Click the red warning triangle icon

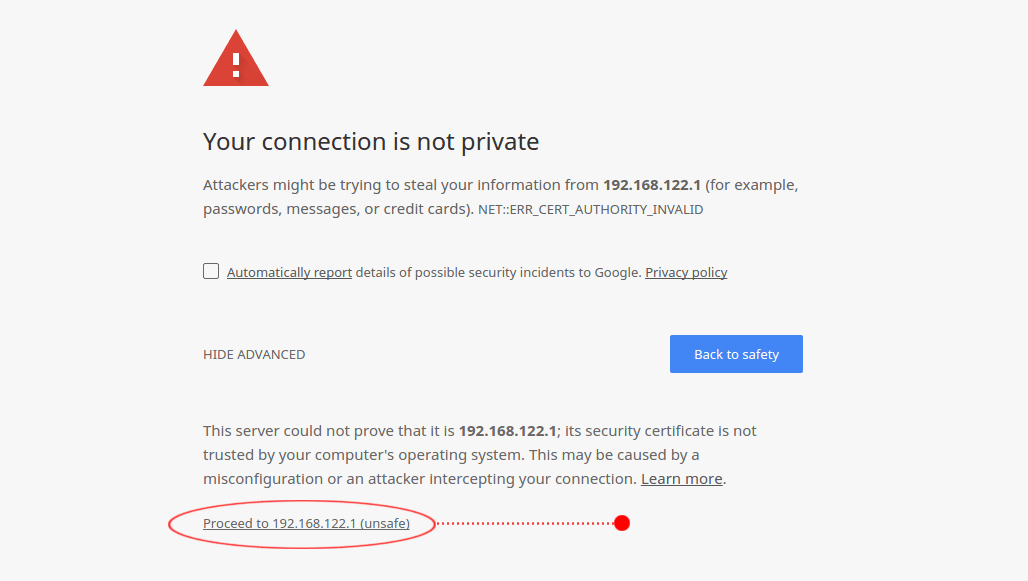[236, 60]
